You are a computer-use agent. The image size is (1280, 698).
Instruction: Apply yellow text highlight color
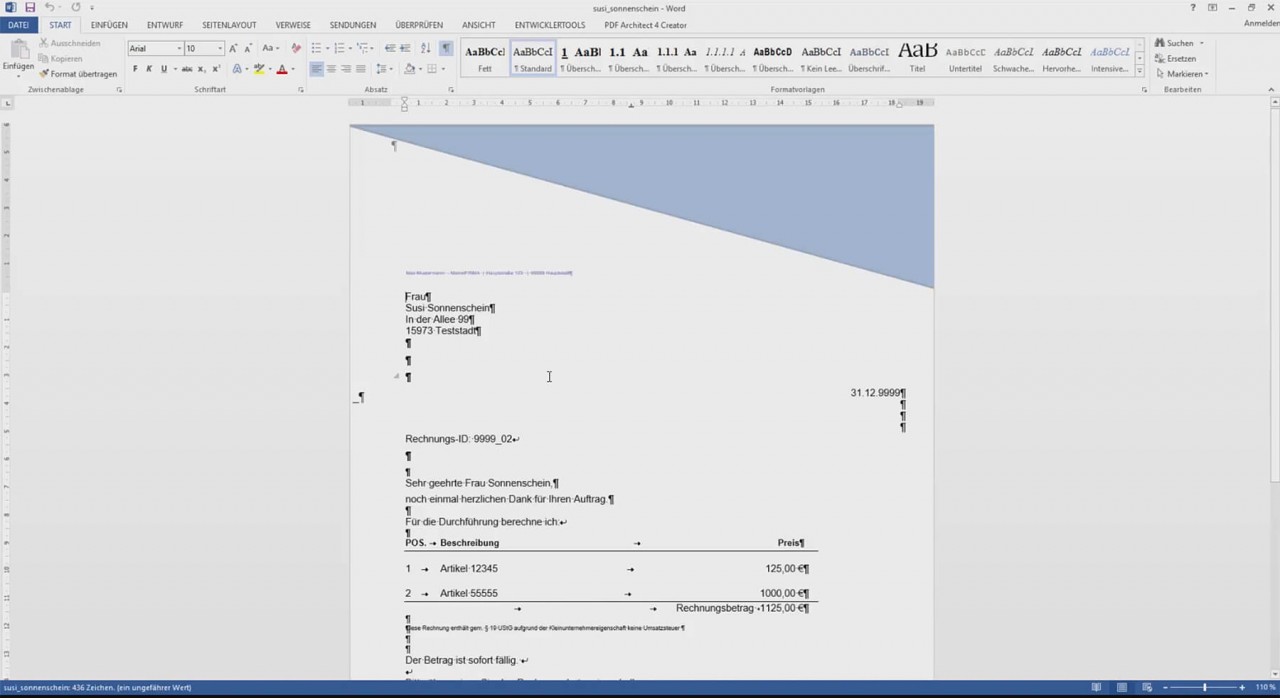click(x=259, y=68)
